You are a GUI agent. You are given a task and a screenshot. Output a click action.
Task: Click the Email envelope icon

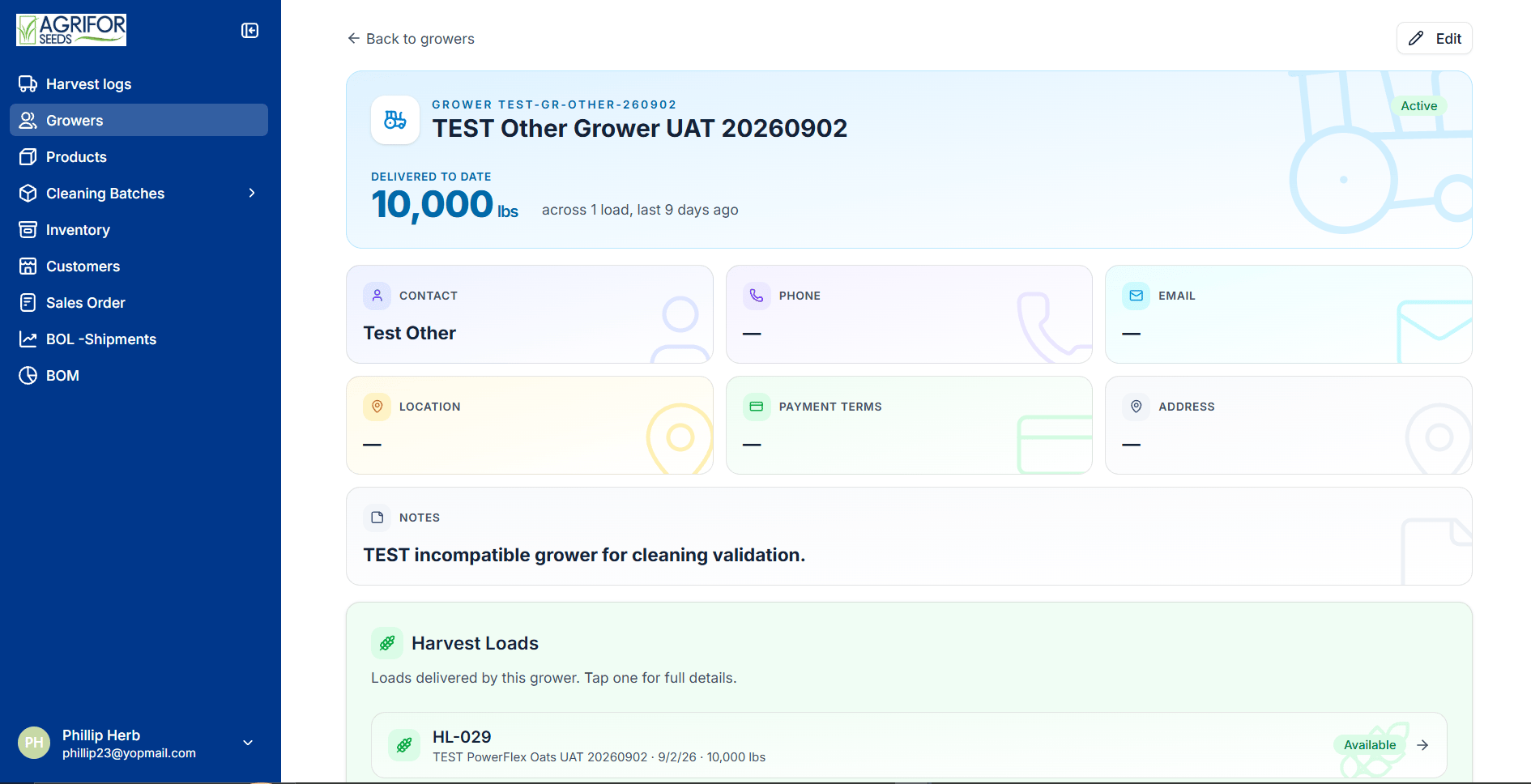(1136, 296)
